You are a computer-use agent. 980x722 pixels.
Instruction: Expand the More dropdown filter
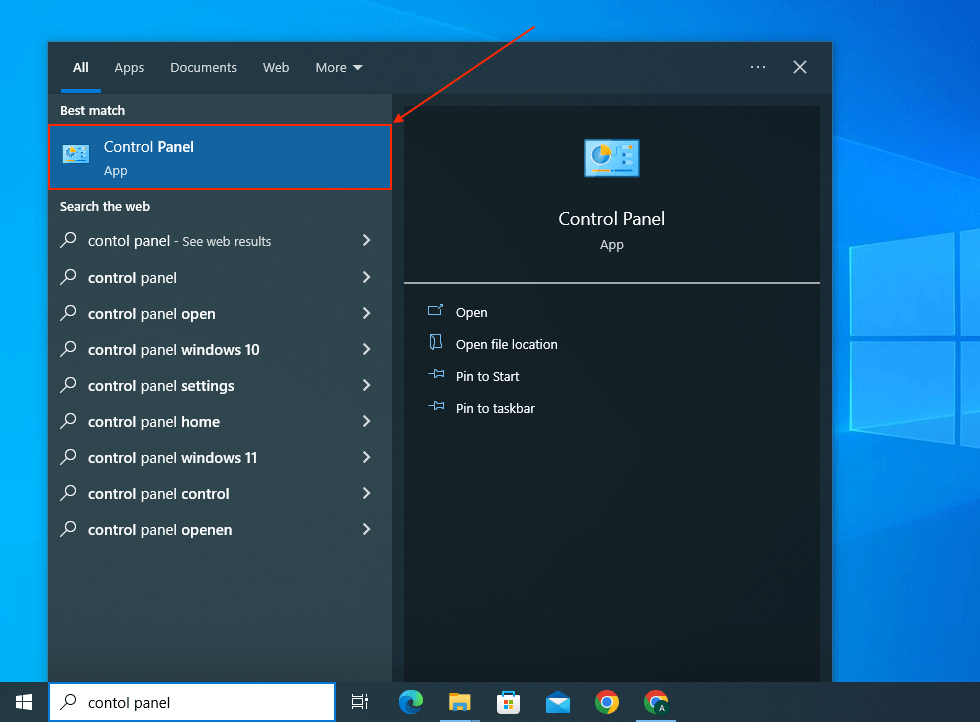pos(339,68)
